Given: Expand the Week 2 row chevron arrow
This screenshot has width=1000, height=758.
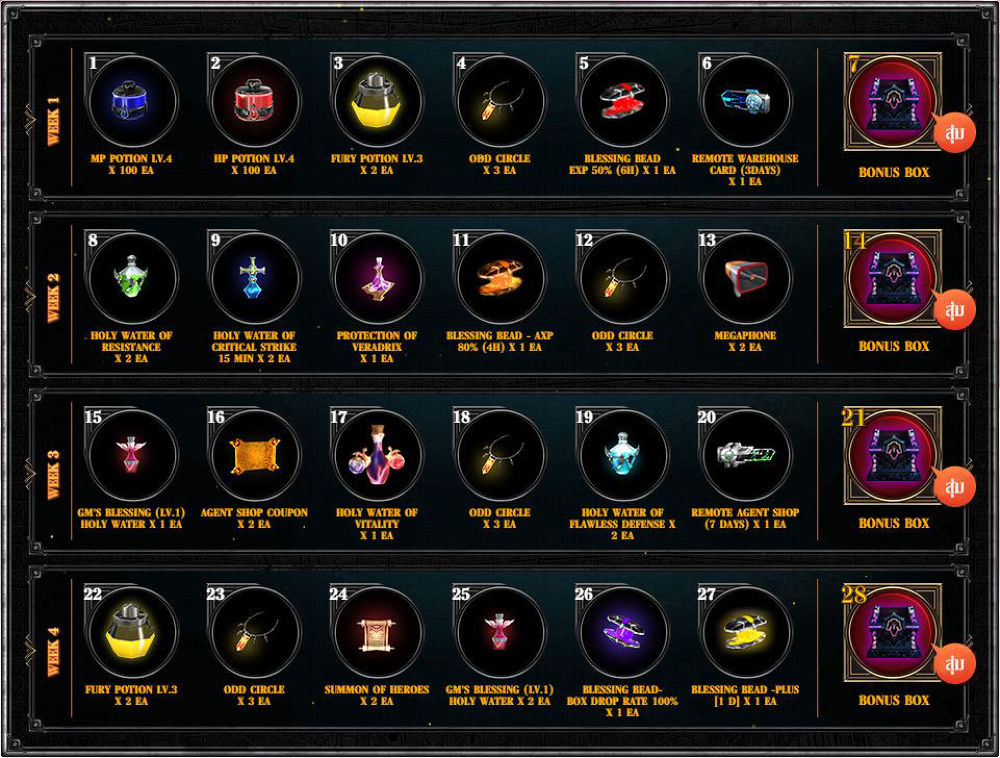Looking at the screenshot, I should [30, 296].
